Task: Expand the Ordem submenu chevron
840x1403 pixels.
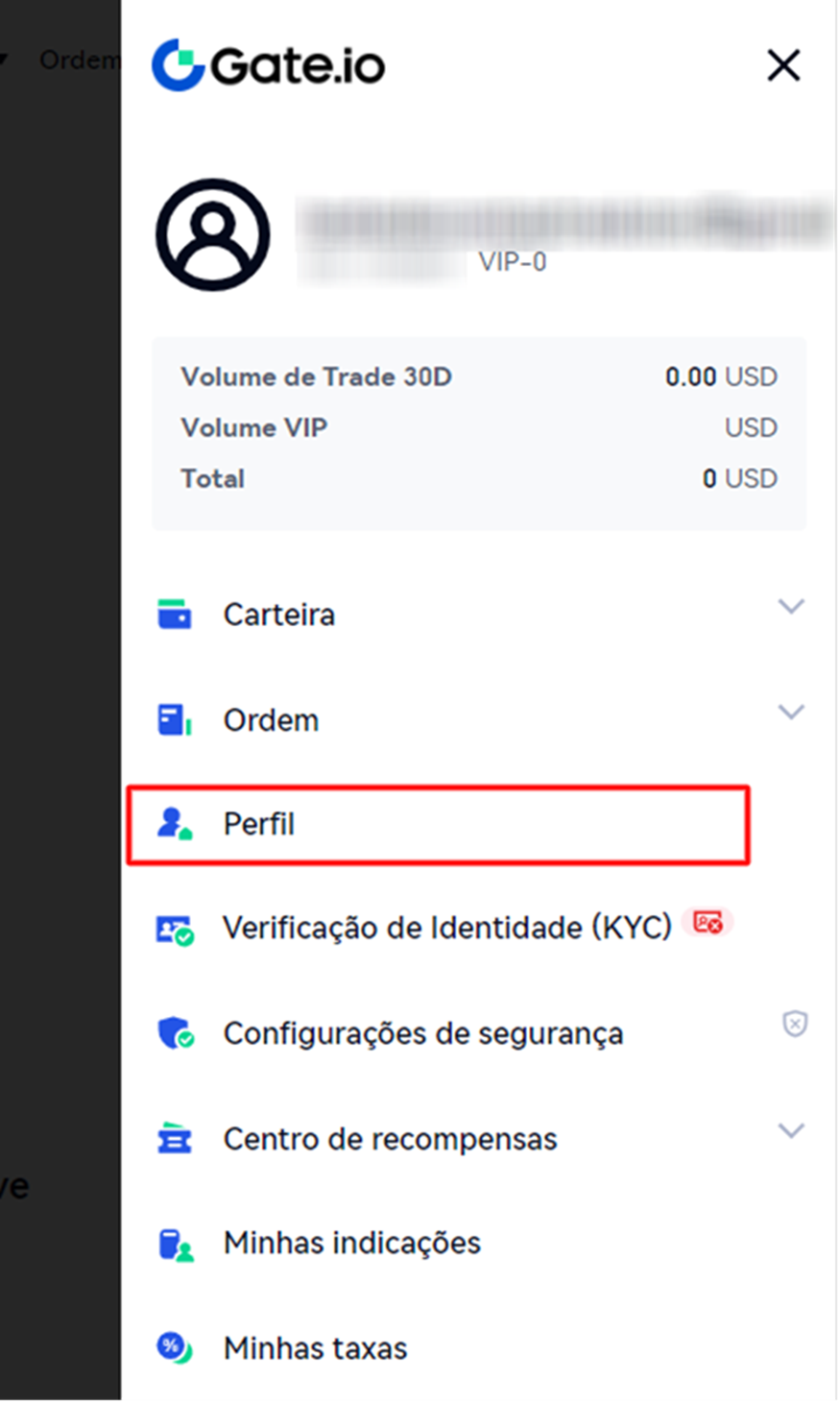Action: point(790,712)
